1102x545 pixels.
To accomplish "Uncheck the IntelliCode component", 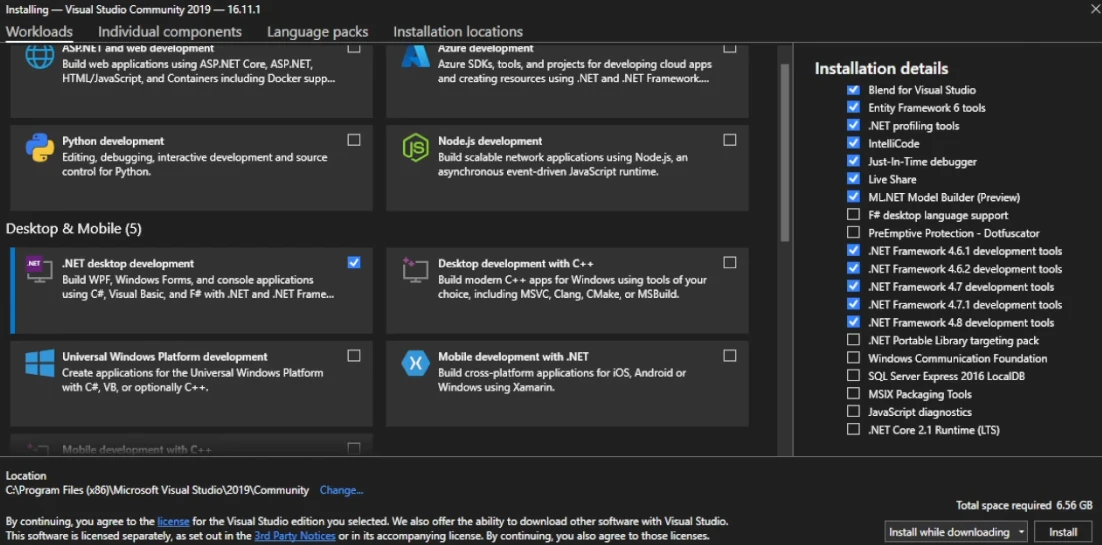I will pyautogui.click(x=853, y=143).
